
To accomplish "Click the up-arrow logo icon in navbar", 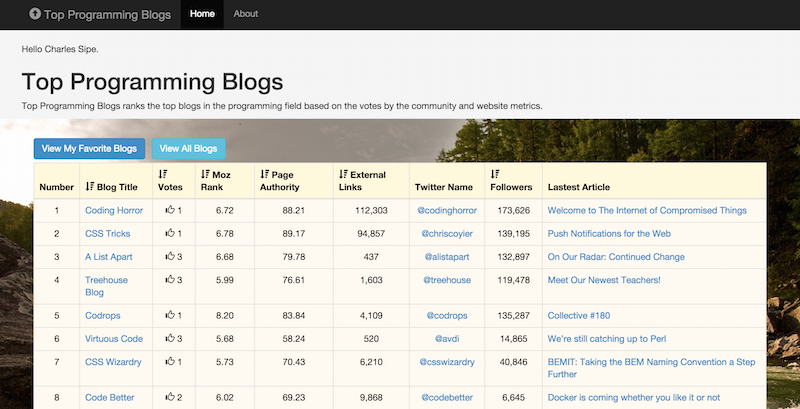I will coord(35,14).
